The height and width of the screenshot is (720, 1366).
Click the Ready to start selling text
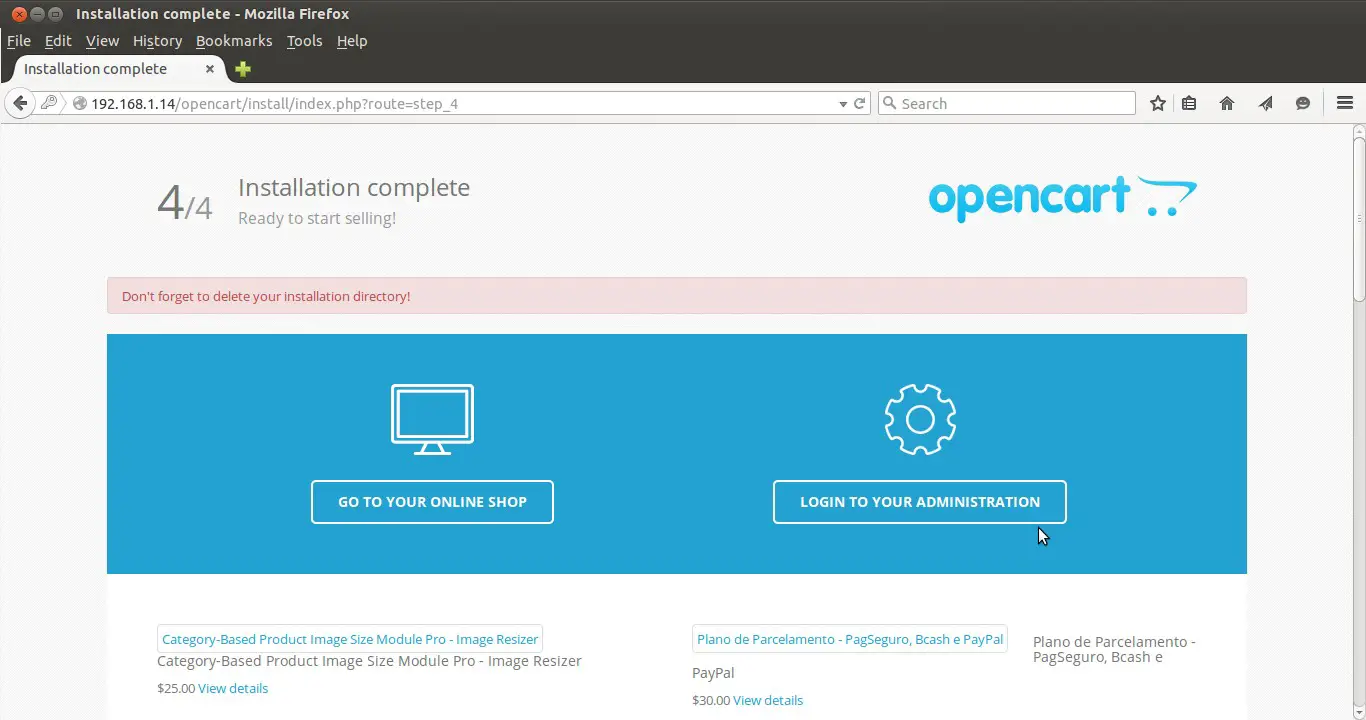[317, 218]
